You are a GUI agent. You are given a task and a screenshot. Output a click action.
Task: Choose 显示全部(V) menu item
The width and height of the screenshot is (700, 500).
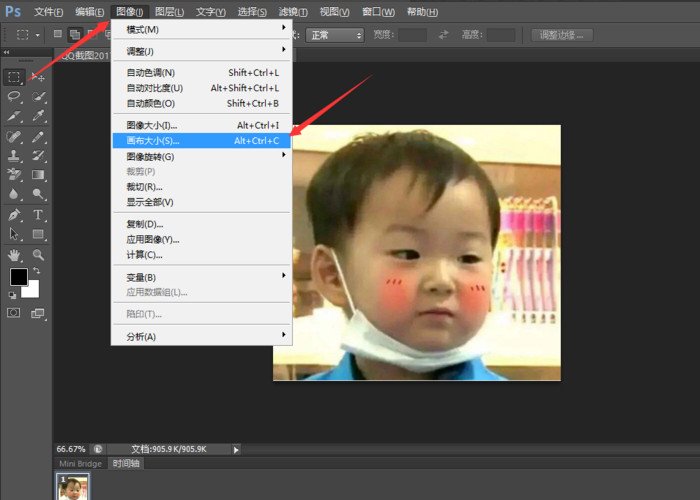point(201,202)
